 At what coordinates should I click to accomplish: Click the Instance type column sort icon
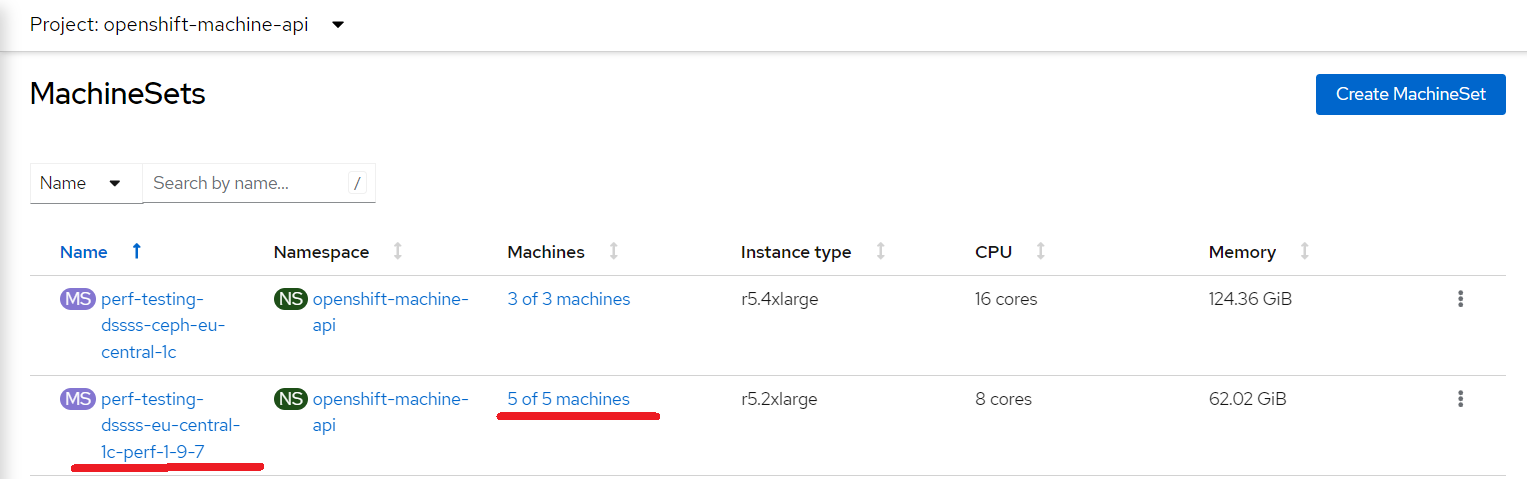click(x=881, y=252)
